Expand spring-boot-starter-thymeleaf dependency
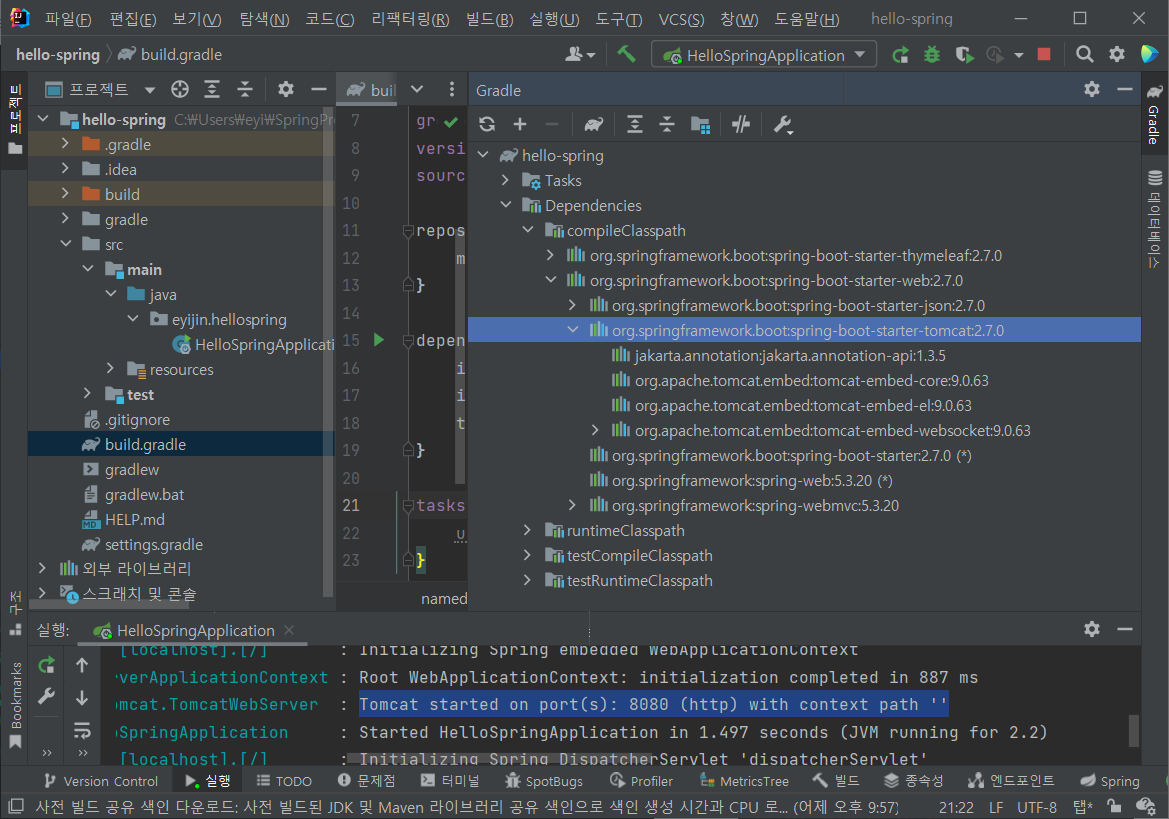1169x819 pixels. point(550,255)
